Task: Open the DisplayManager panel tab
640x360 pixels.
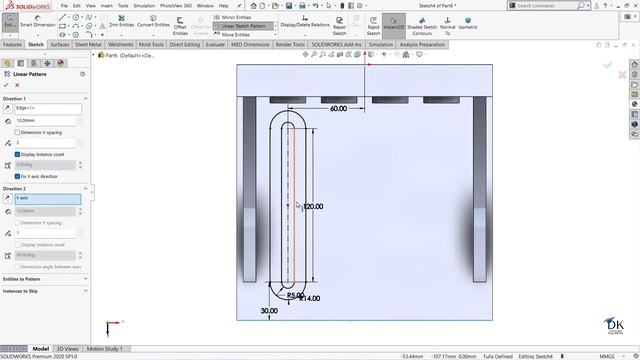Action: [61, 63]
